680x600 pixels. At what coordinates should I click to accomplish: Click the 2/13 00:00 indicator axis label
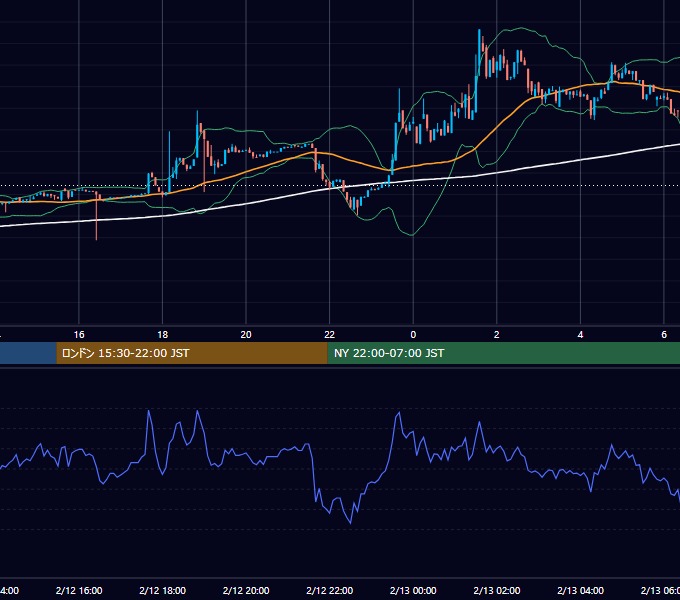point(413,590)
